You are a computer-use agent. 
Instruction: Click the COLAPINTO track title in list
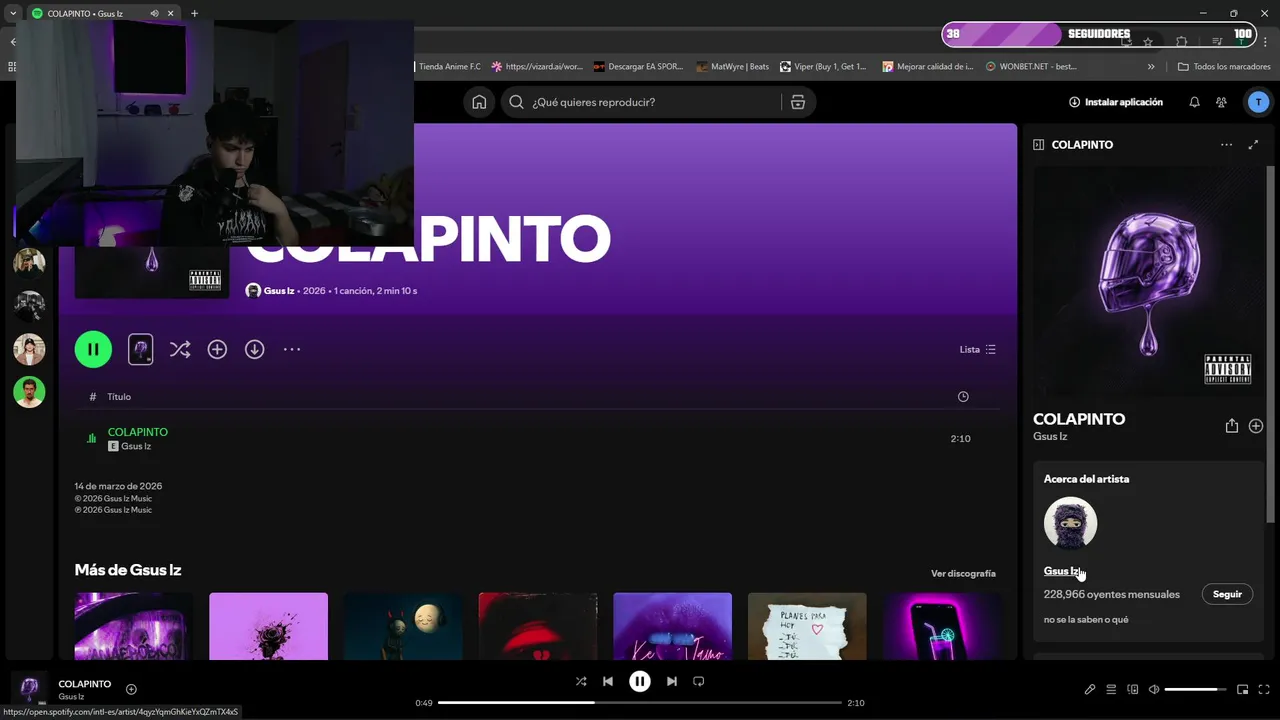pyautogui.click(x=138, y=432)
